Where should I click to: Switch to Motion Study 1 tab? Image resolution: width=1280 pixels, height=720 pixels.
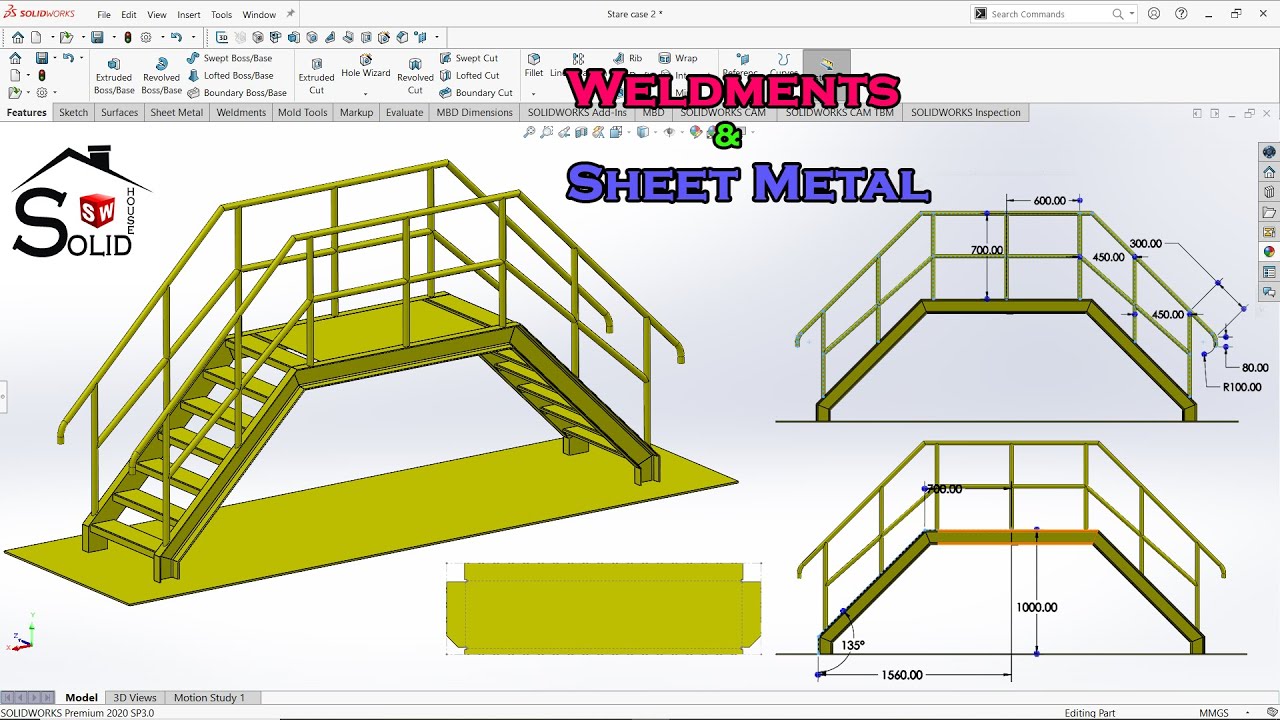(209, 697)
